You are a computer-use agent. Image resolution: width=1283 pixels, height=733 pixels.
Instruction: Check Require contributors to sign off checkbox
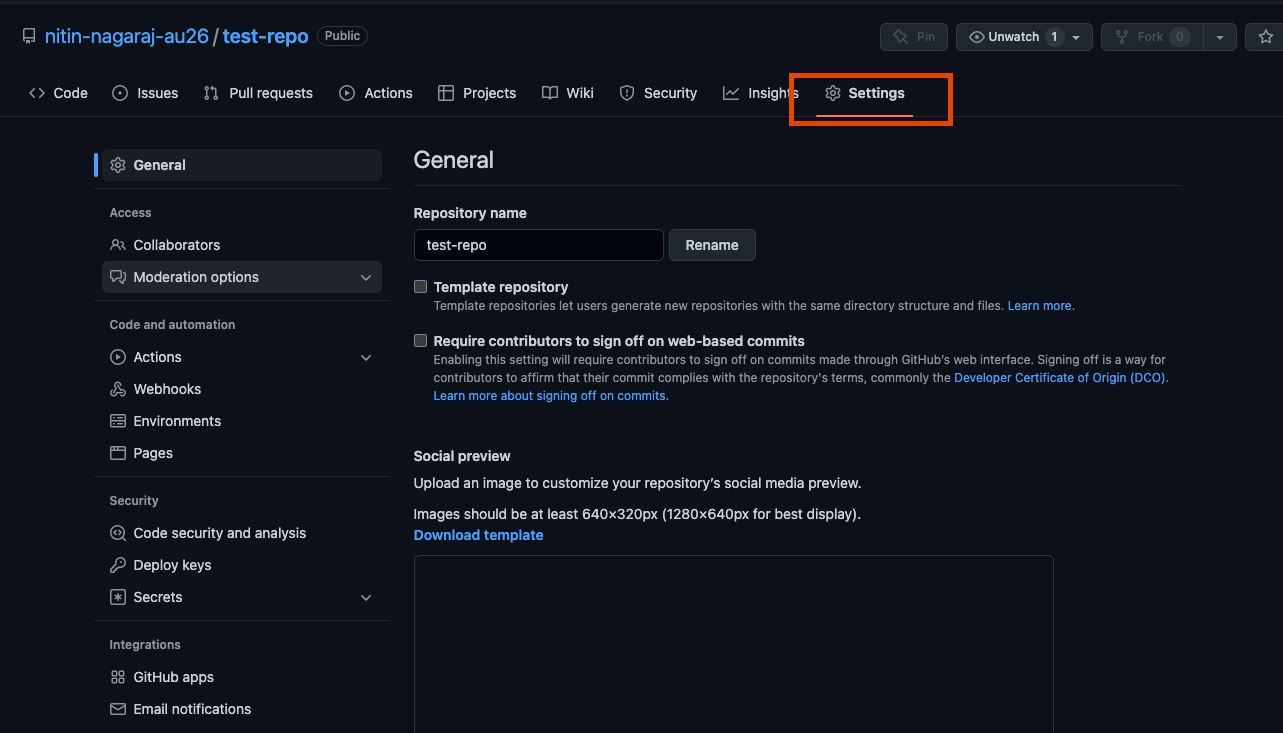[x=421, y=341]
